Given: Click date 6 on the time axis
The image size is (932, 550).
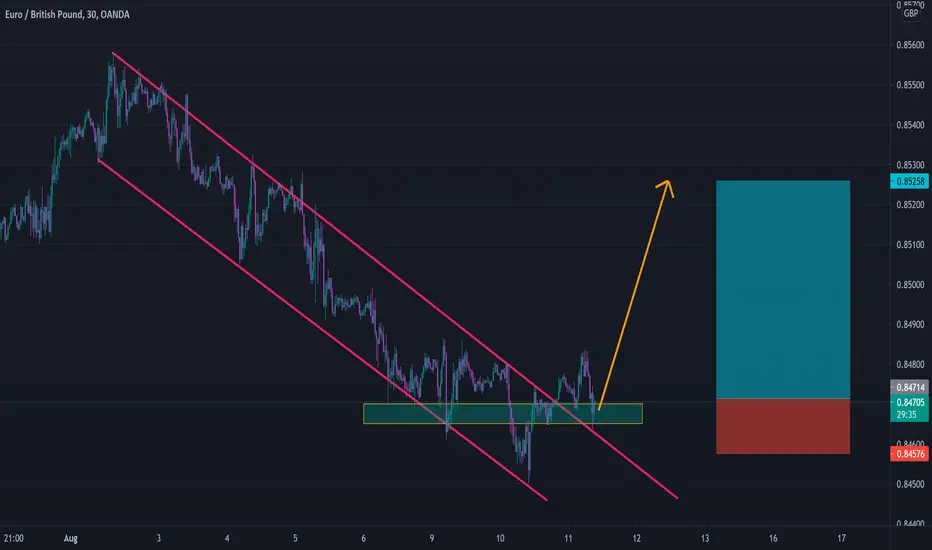Looking at the screenshot, I should [364, 538].
